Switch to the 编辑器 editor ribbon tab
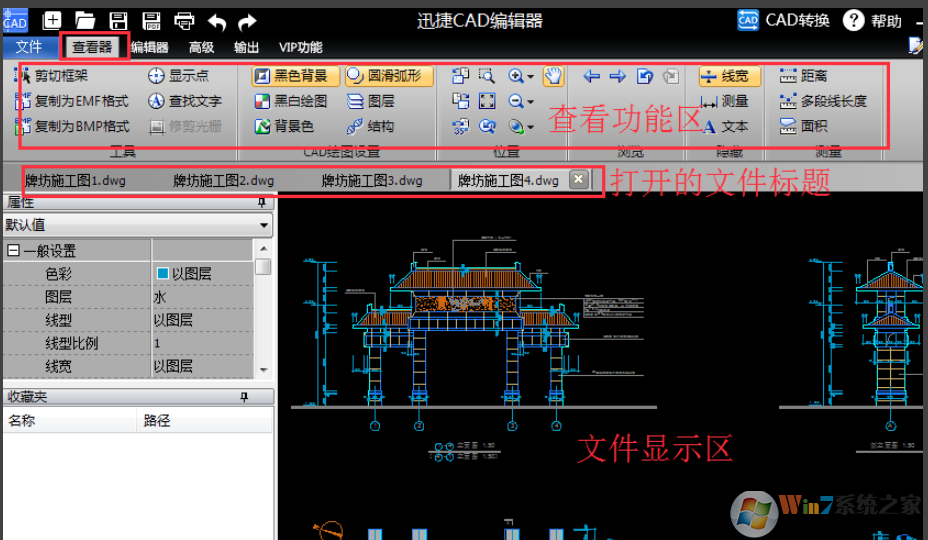 149,47
